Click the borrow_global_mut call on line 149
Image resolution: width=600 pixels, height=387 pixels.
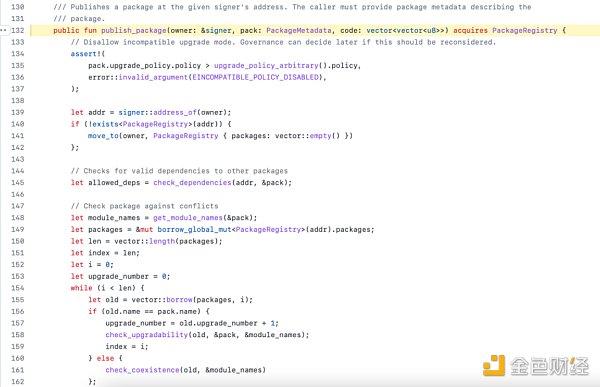tap(194, 229)
